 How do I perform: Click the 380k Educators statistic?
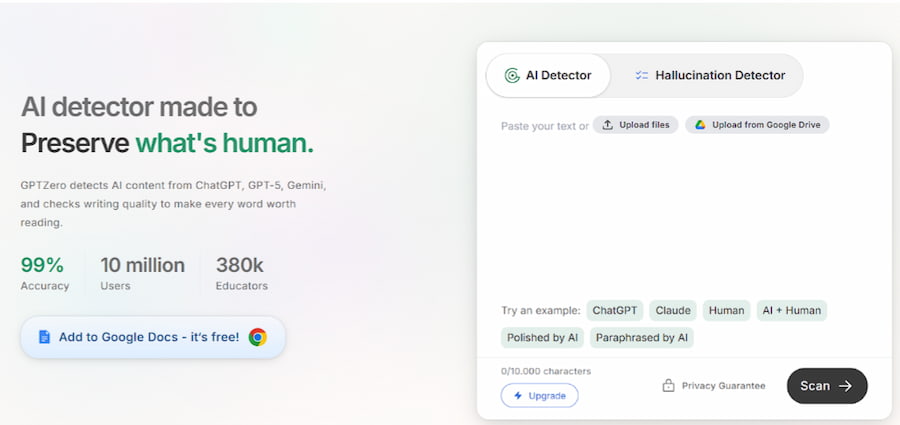(x=242, y=273)
